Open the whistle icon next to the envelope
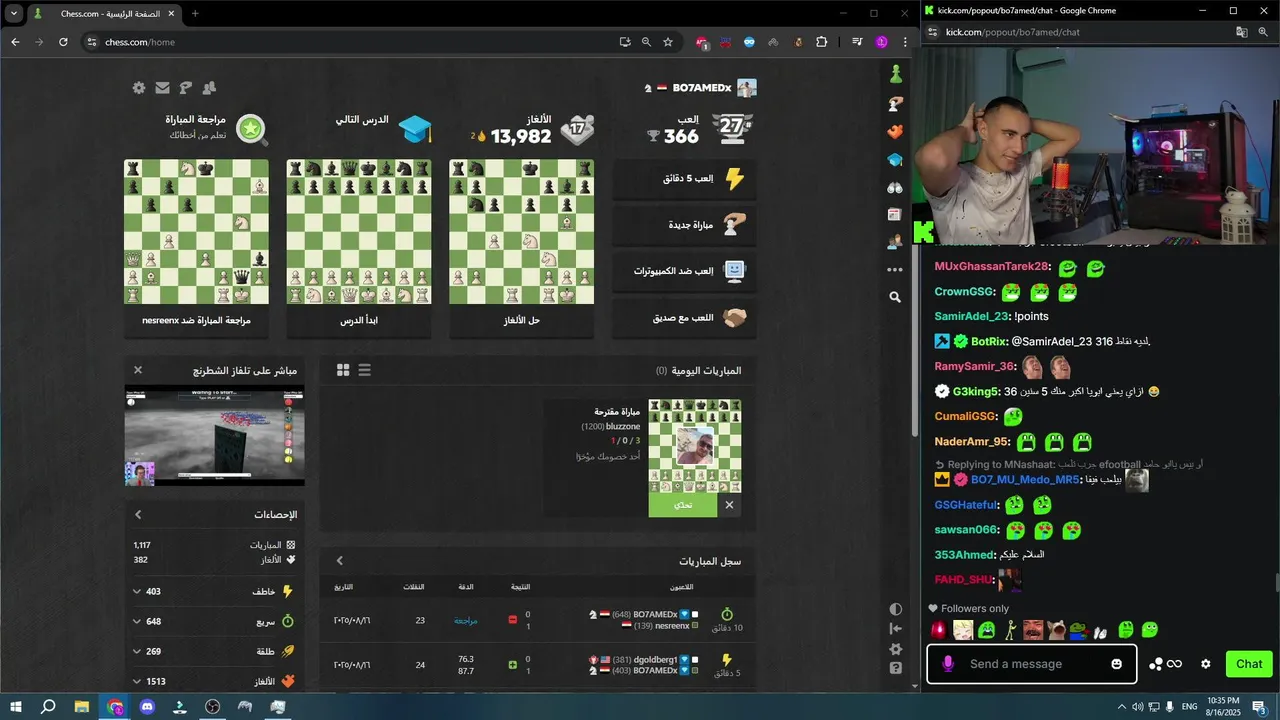Viewport: 1280px width, 720px height. click(185, 88)
